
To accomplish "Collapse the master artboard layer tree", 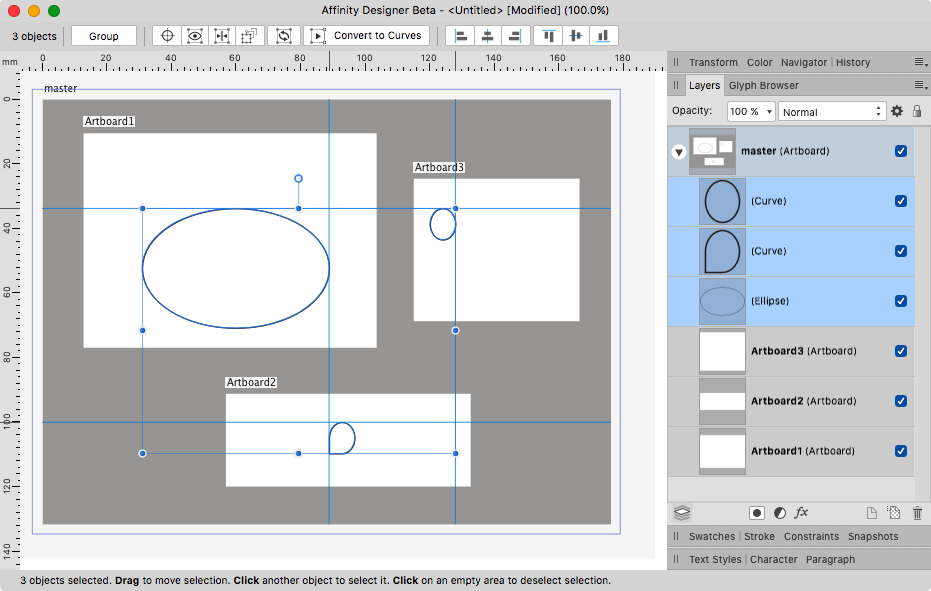I will click(679, 152).
